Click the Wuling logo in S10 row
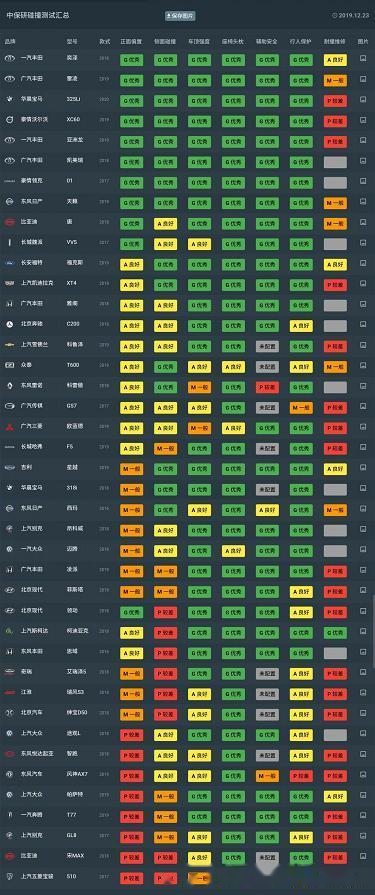Image resolution: width=375 pixels, height=895 pixels. (9, 877)
